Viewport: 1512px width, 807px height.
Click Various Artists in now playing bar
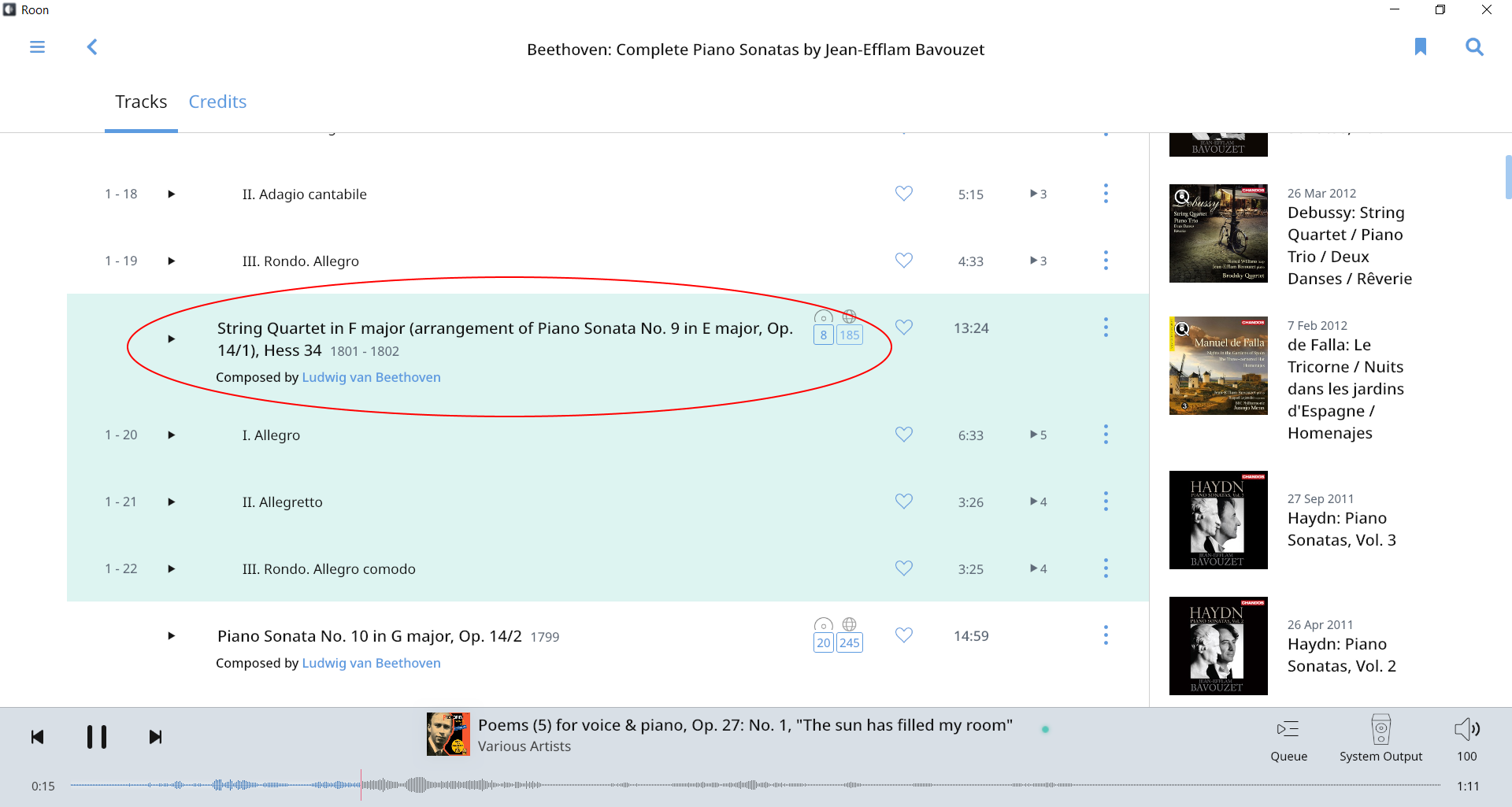point(524,746)
